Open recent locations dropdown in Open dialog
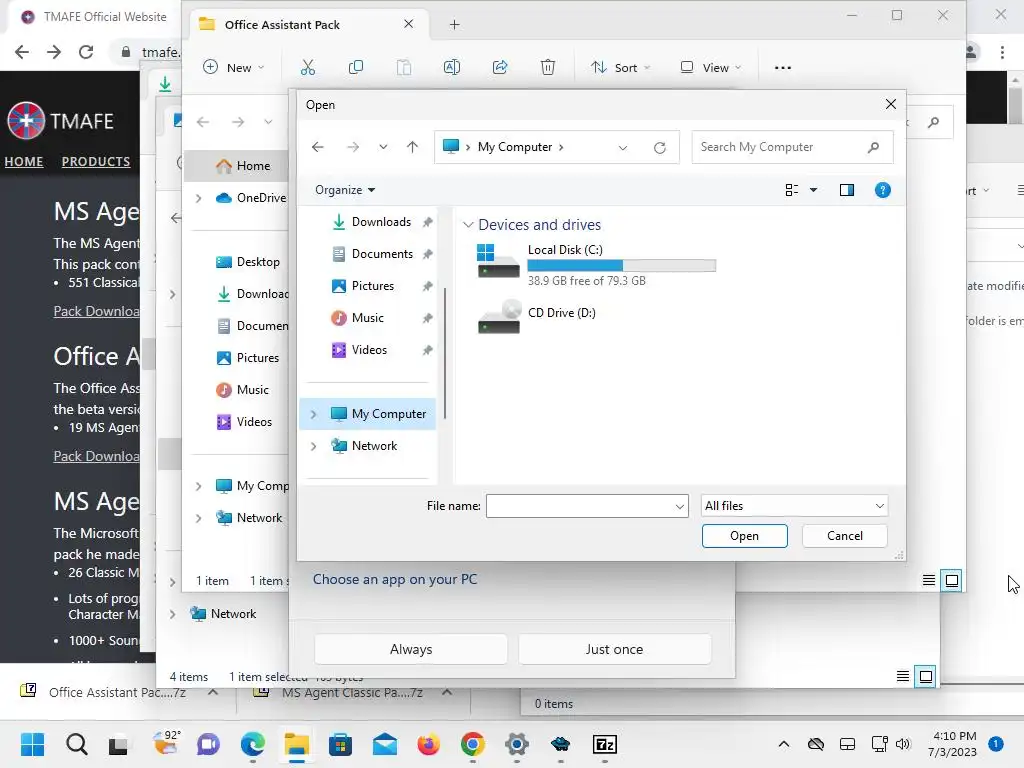The height and width of the screenshot is (768, 1024). (383, 147)
